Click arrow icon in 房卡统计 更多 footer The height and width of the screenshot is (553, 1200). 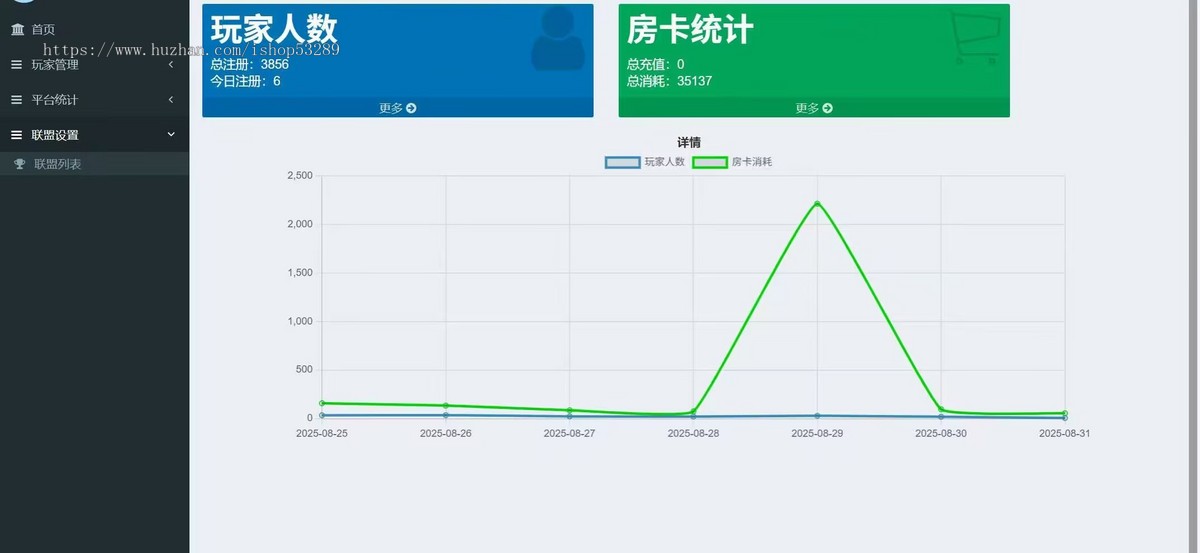coord(827,108)
